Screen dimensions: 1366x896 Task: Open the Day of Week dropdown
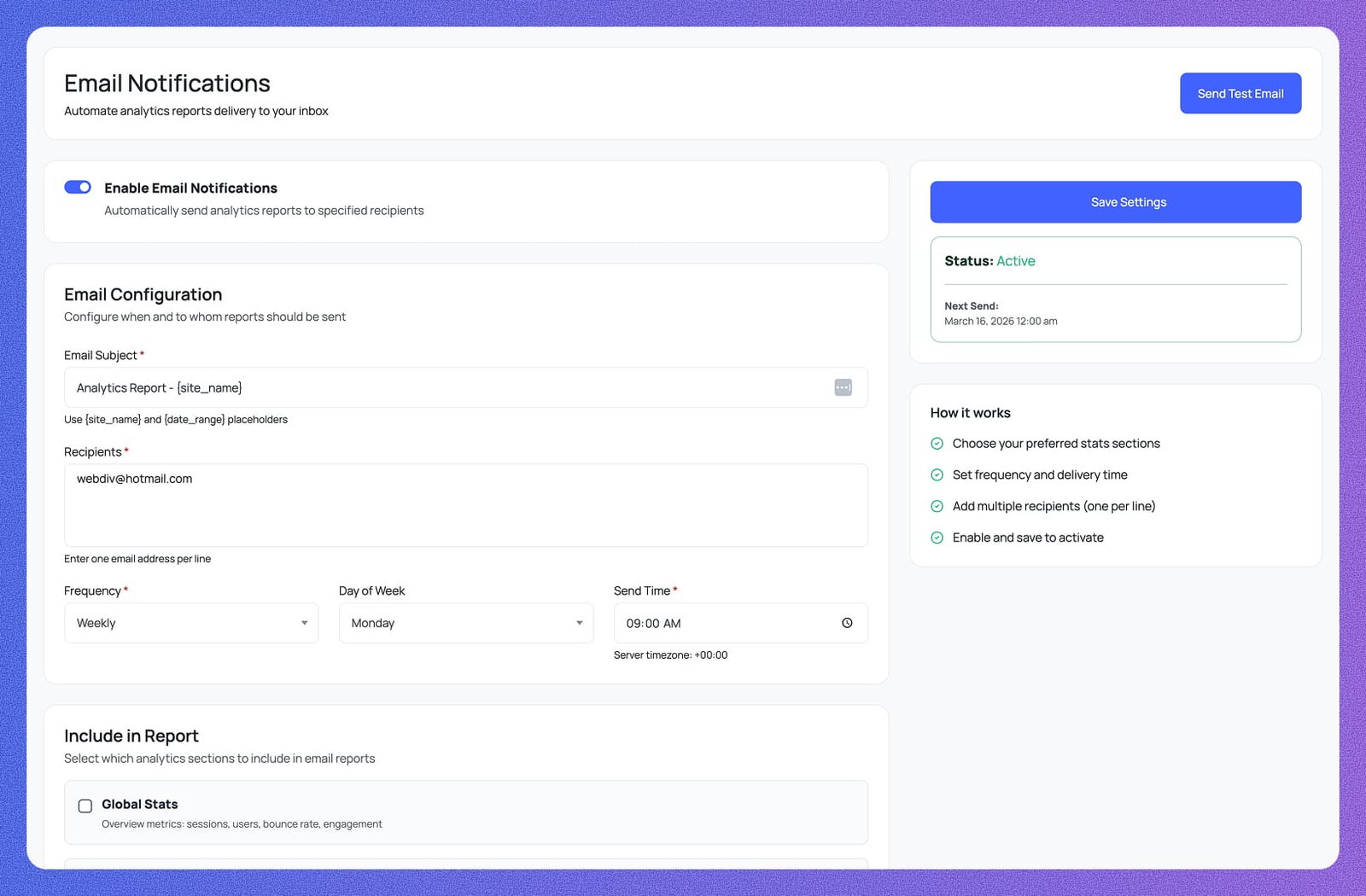point(465,623)
